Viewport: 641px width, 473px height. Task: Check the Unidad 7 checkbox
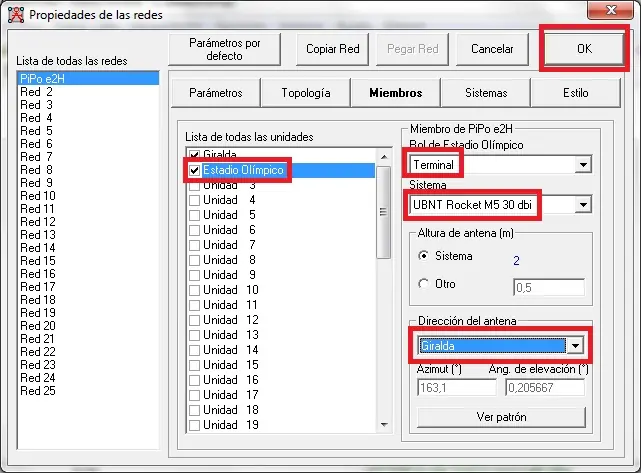pyautogui.click(x=195, y=245)
